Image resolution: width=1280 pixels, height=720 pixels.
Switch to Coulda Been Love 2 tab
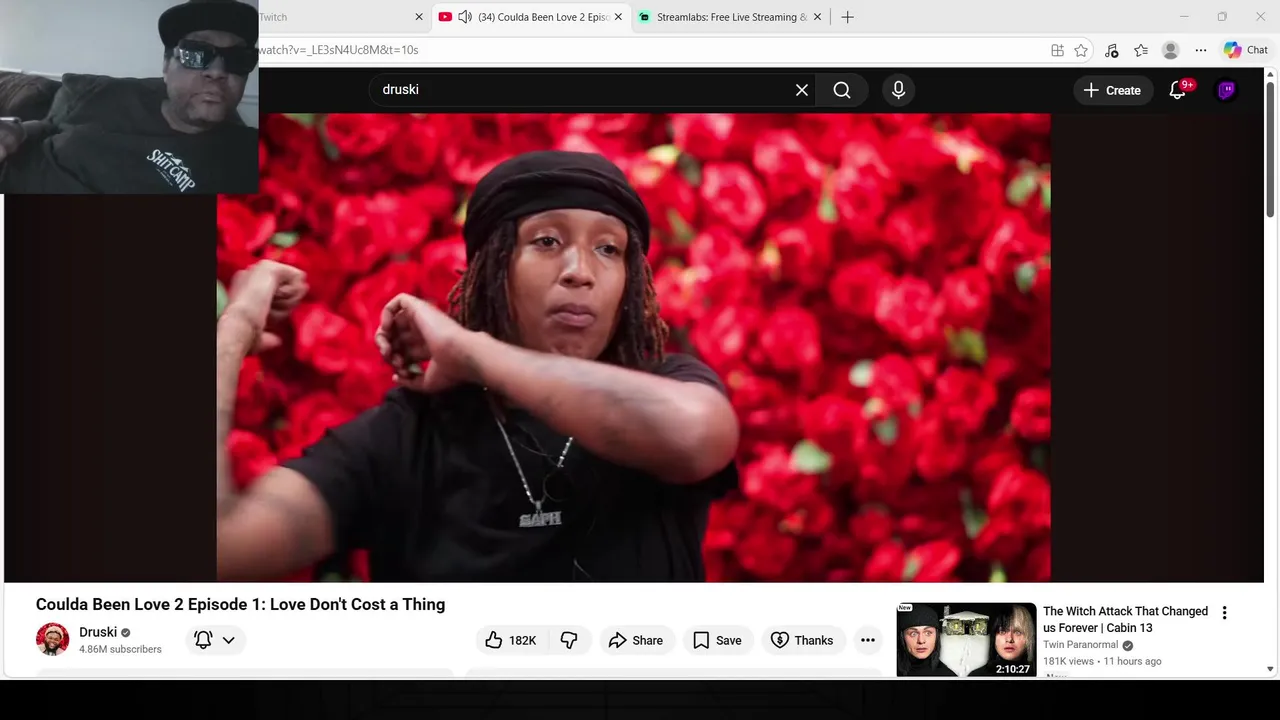pyautogui.click(x=543, y=17)
